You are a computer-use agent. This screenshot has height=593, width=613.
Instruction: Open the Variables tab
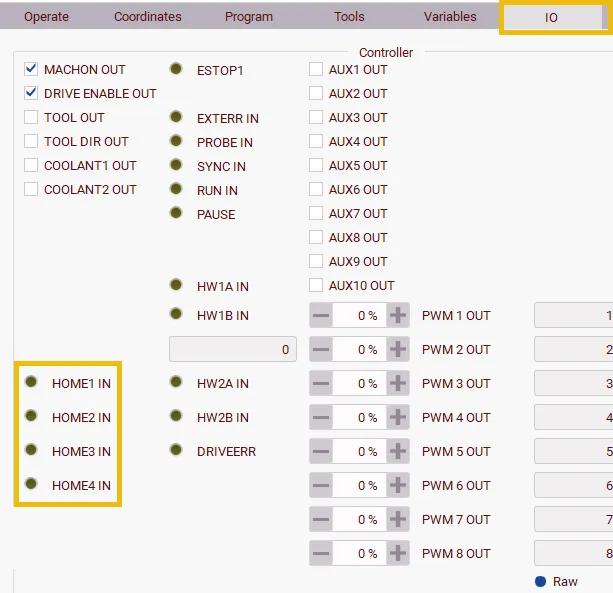(x=450, y=16)
